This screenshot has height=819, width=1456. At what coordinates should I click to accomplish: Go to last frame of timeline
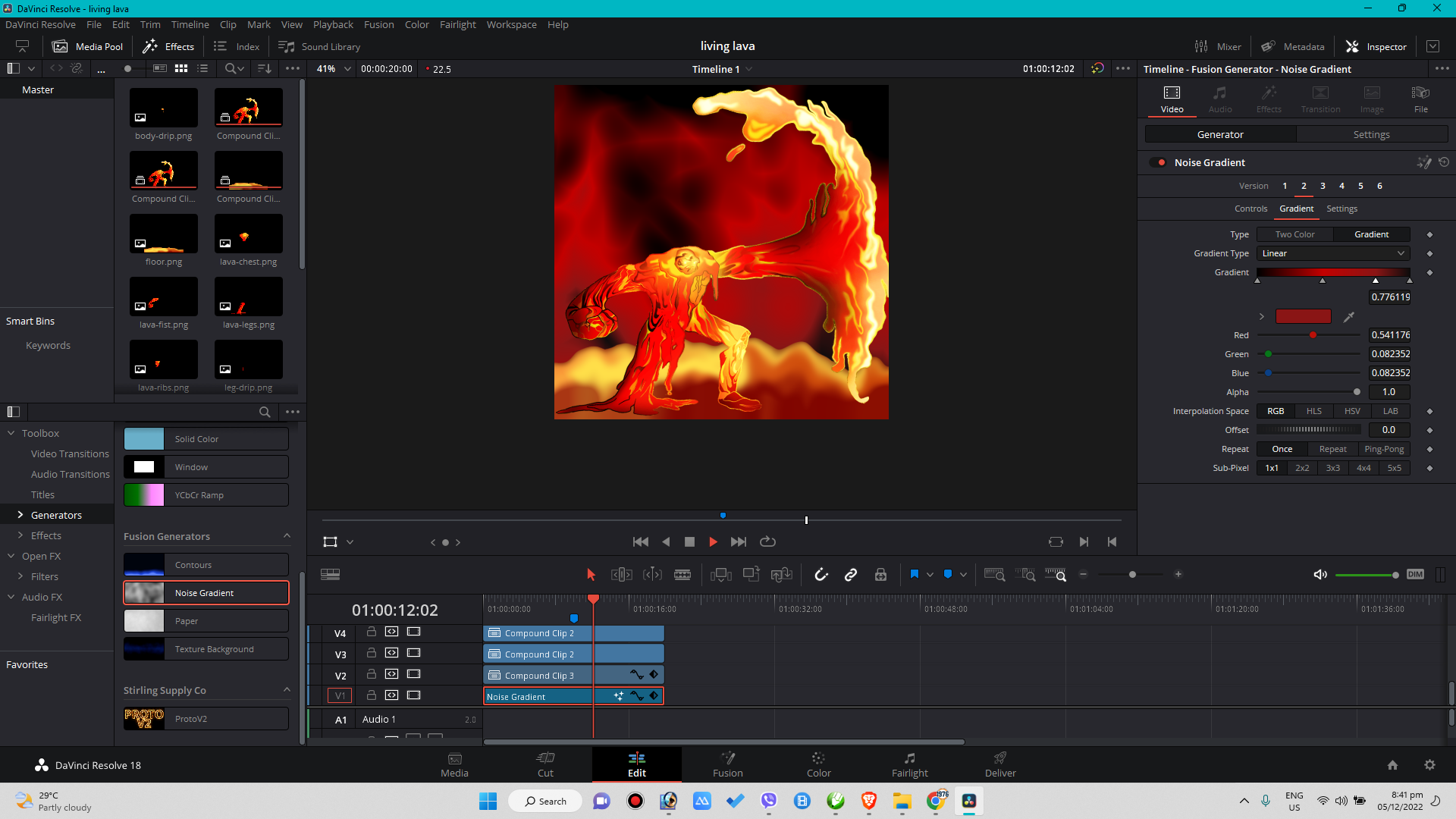coord(739,541)
